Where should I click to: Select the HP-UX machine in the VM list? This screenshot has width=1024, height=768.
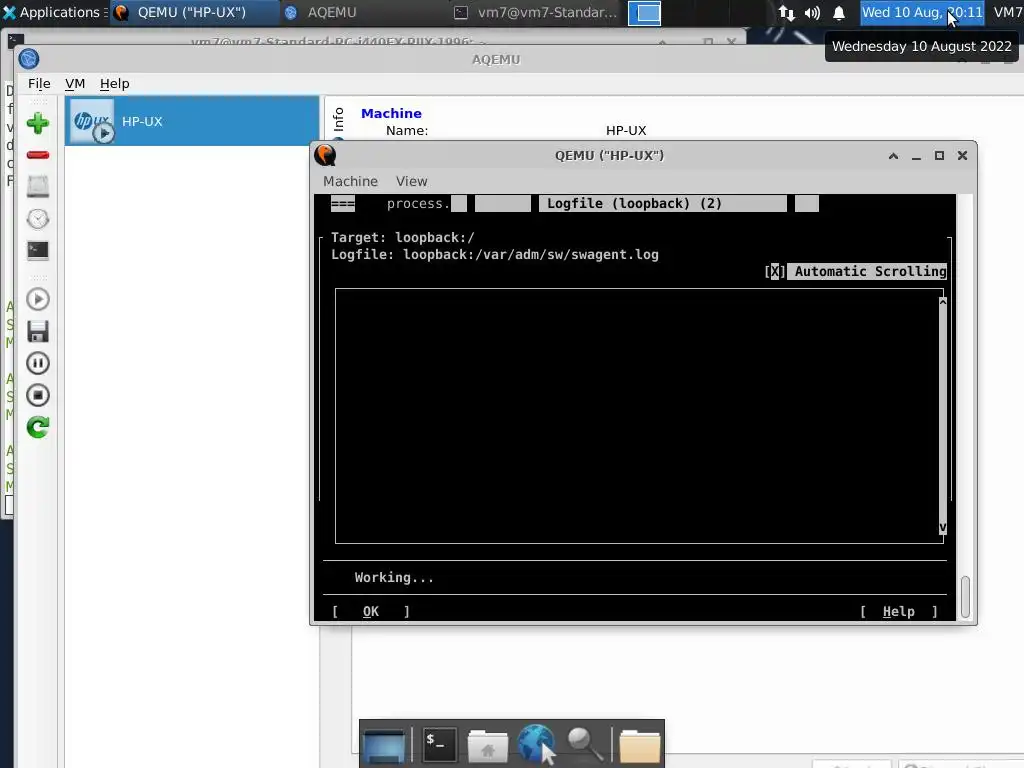point(192,121)
